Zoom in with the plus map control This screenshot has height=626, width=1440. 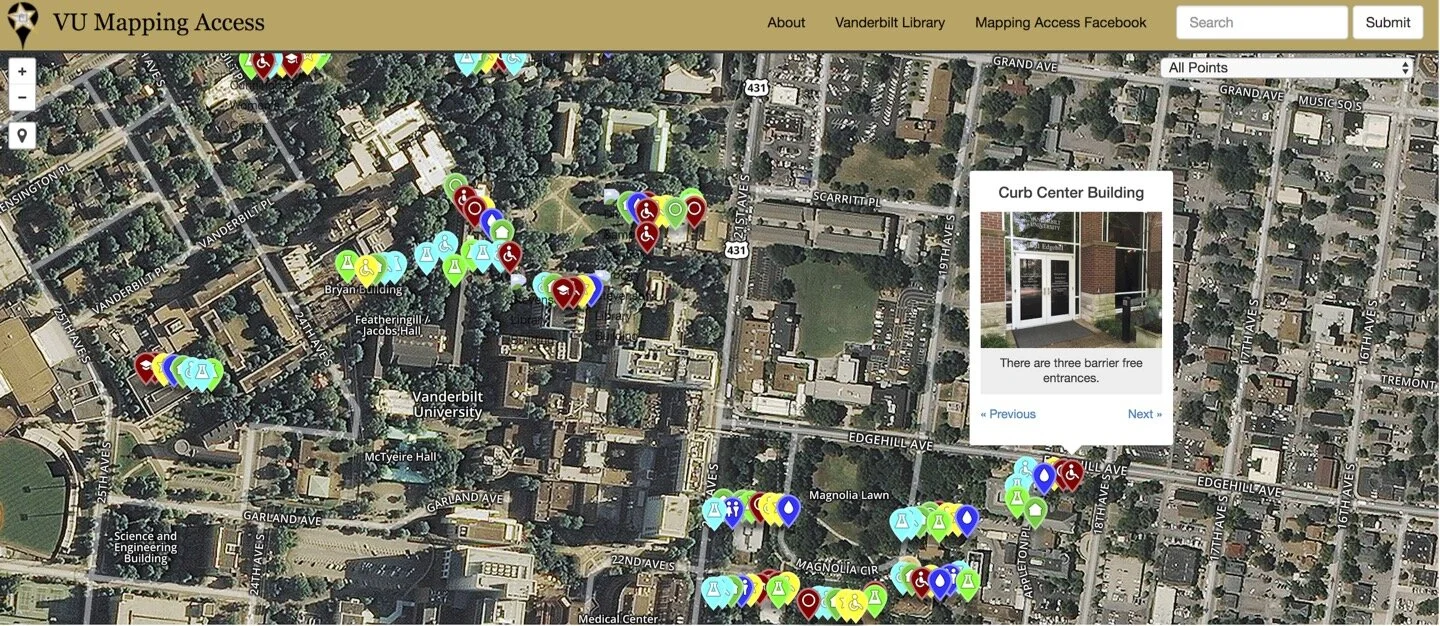(21, 70)
